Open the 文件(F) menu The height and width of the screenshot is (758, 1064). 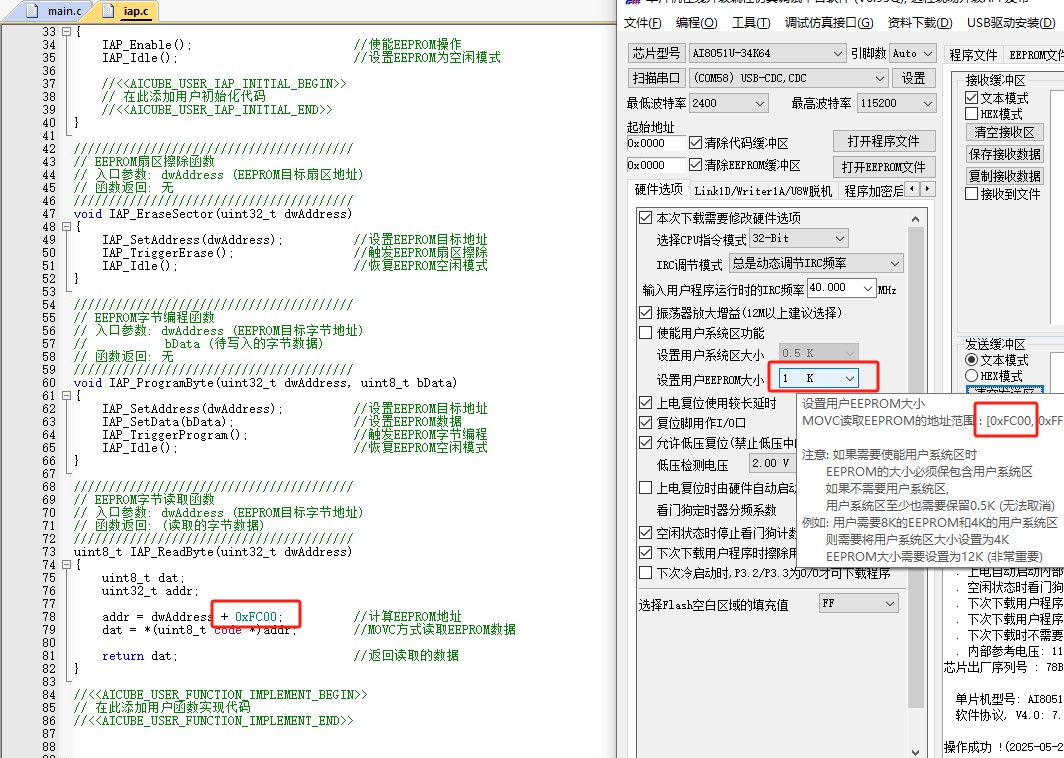tap(642, 22)
